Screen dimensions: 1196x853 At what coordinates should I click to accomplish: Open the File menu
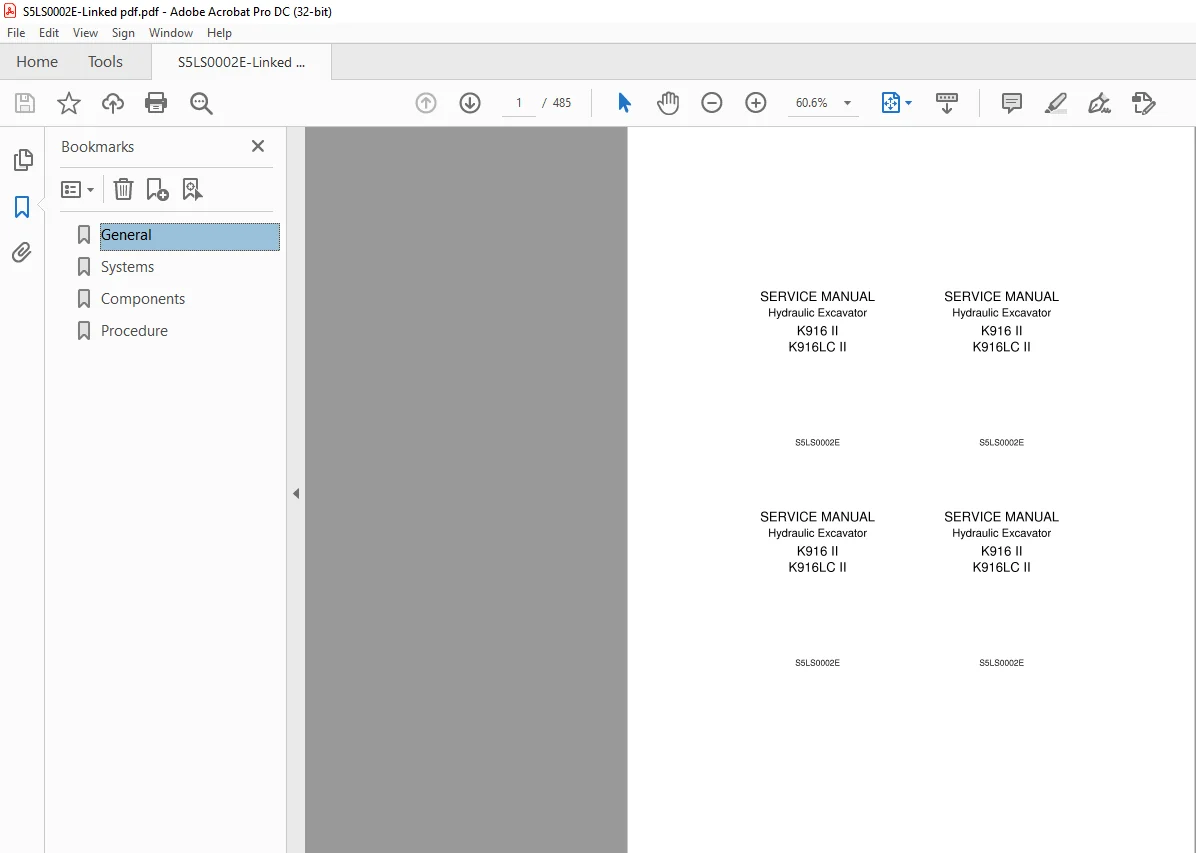[x=16, y=33]
